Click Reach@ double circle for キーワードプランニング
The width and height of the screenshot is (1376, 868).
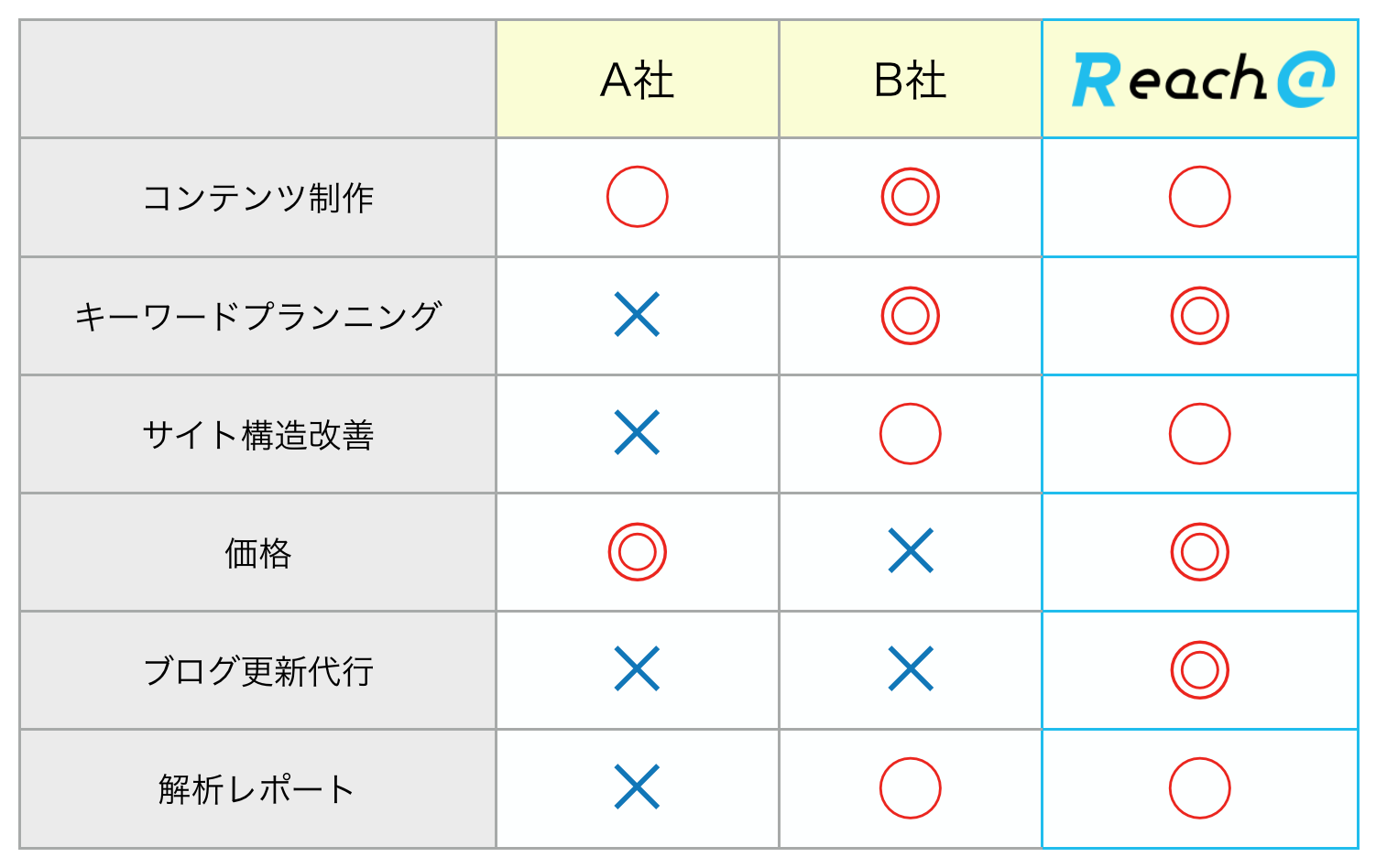point(1200,316)
